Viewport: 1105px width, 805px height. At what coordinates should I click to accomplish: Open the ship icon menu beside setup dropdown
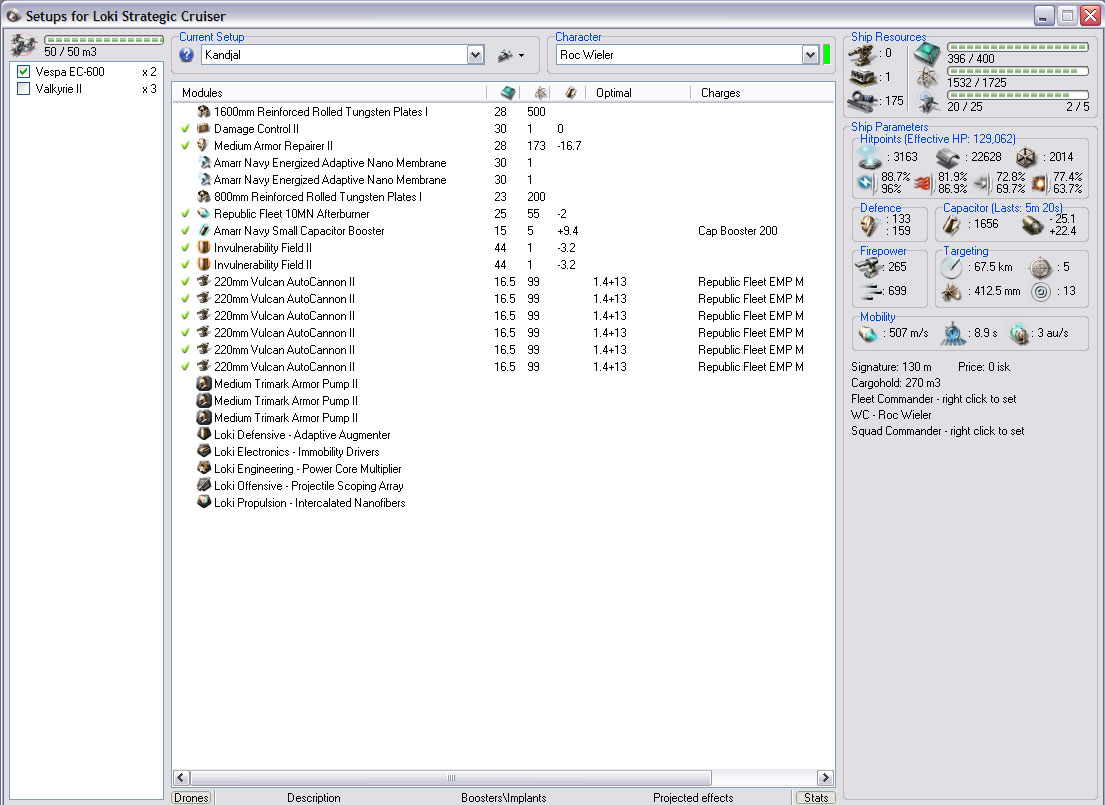coord(511,55)
